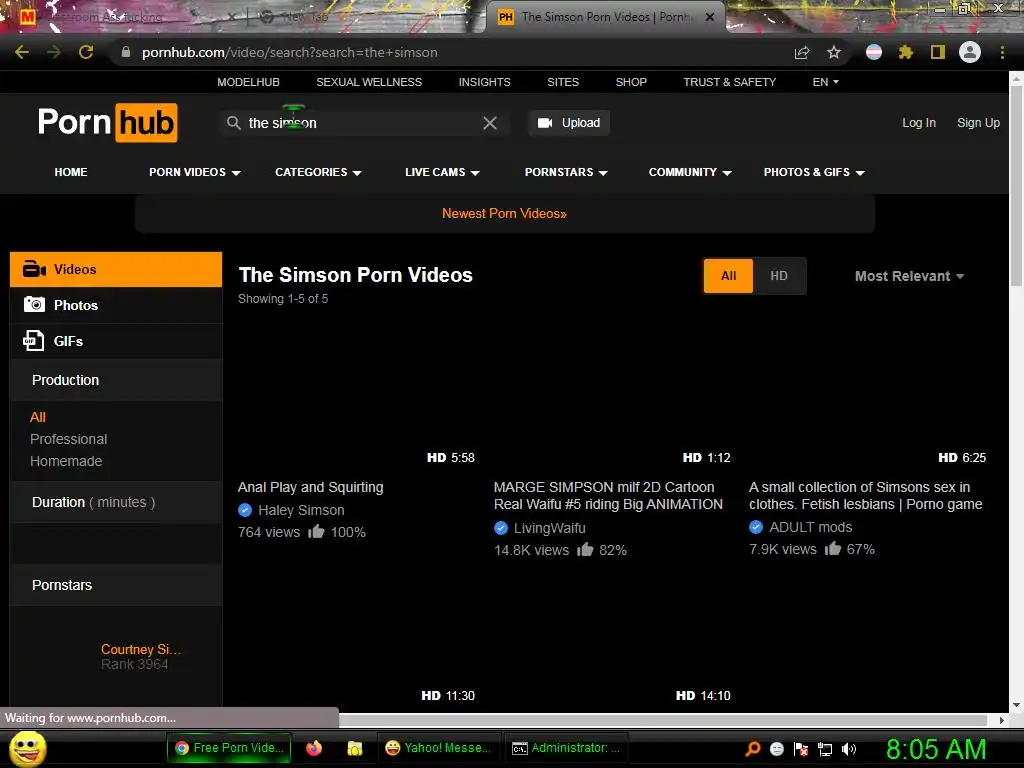The height and width of the screenshot is (768, 1024).
Task: Click the site logo in the header
Action: click(108, 122)
